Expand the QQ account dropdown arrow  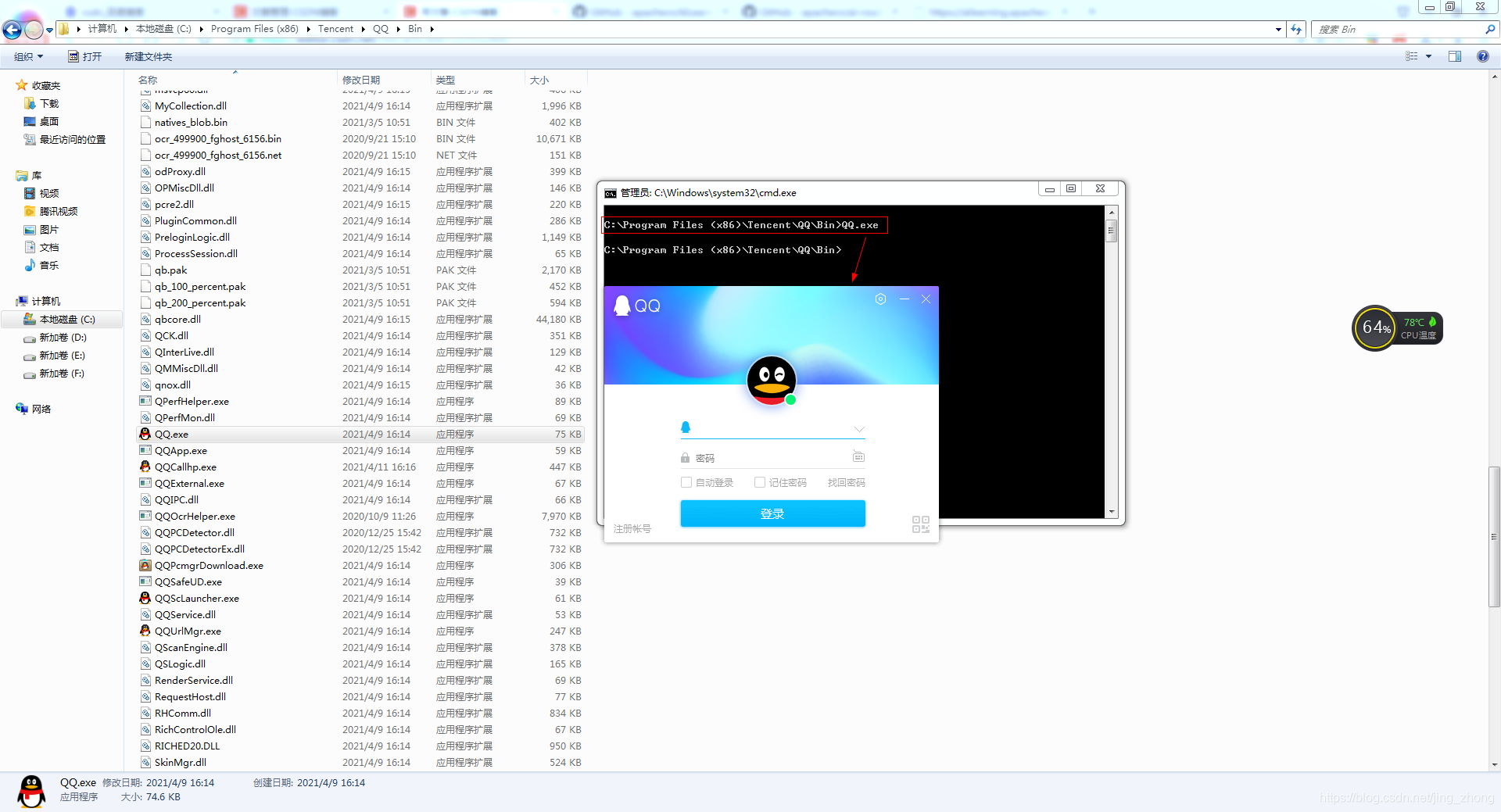pos(859,429)
